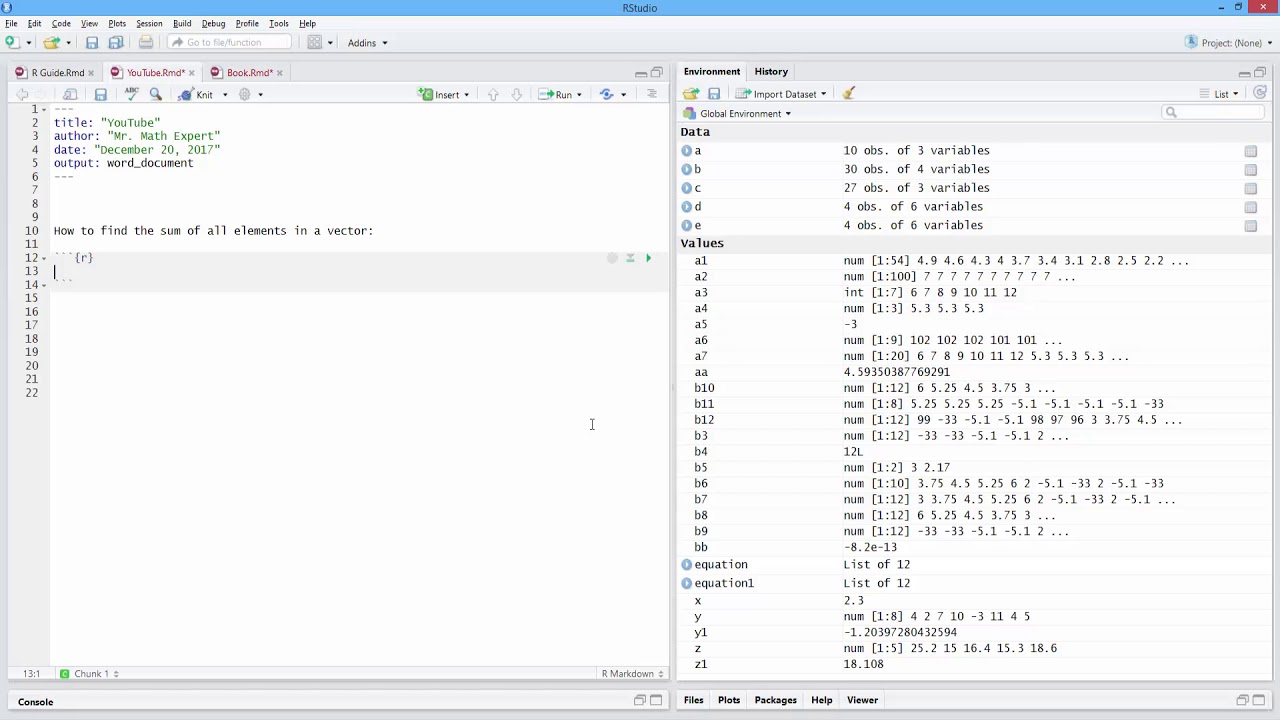Save the workspace in the Environment pane
The width and height of the screenshot is (1280, 720).
coord(714,93)
